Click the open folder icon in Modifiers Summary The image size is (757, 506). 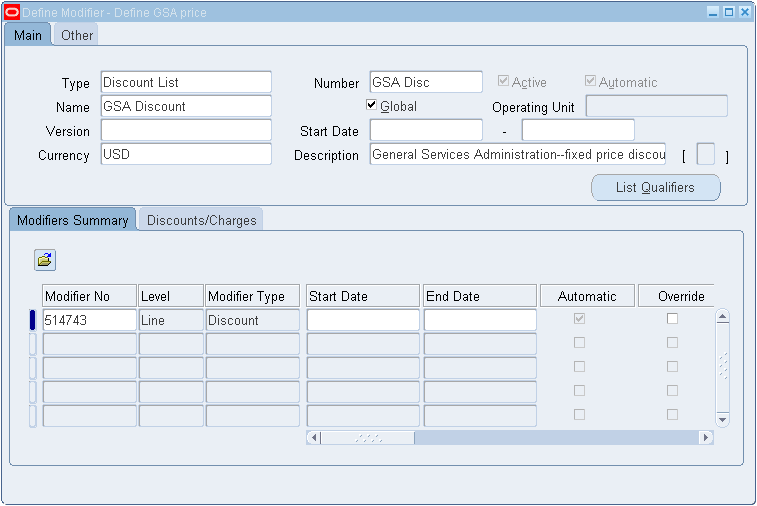(x=45, y=260)
